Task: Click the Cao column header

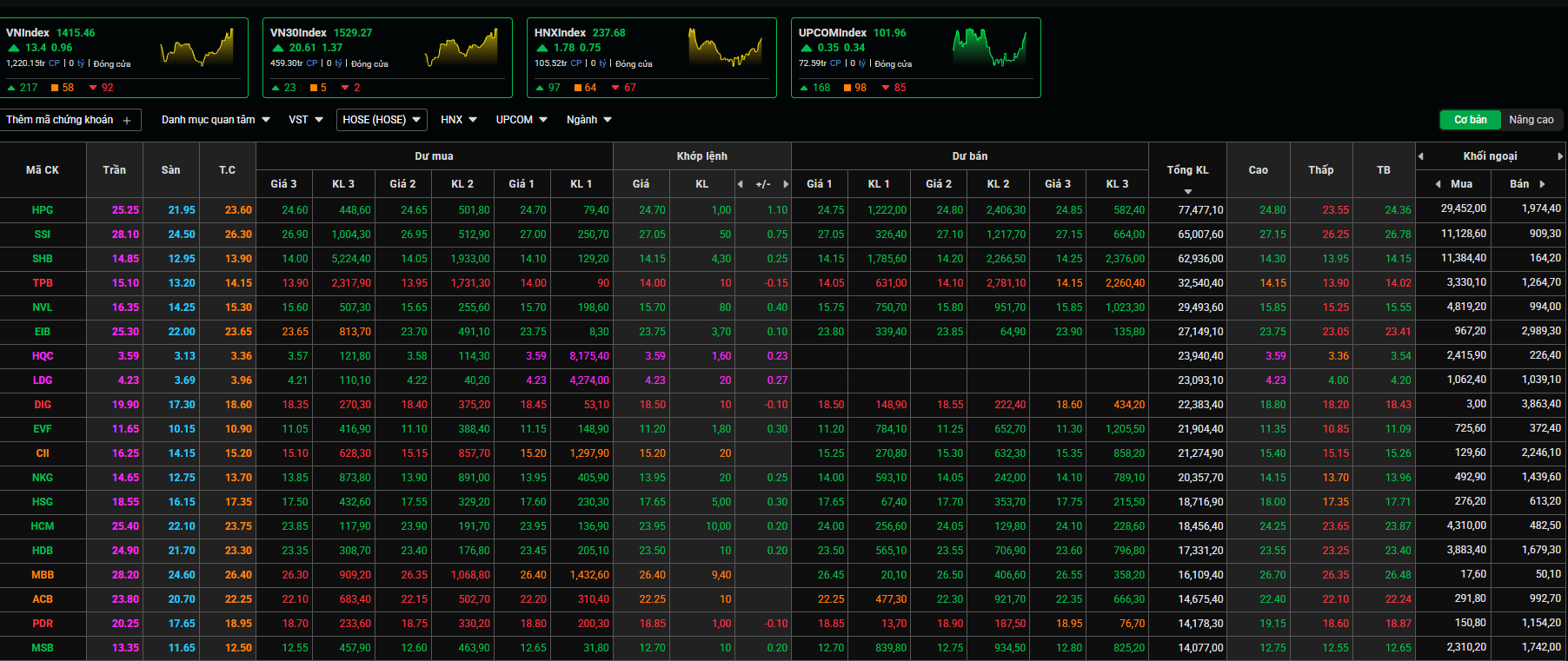Action: (1259, 170)
